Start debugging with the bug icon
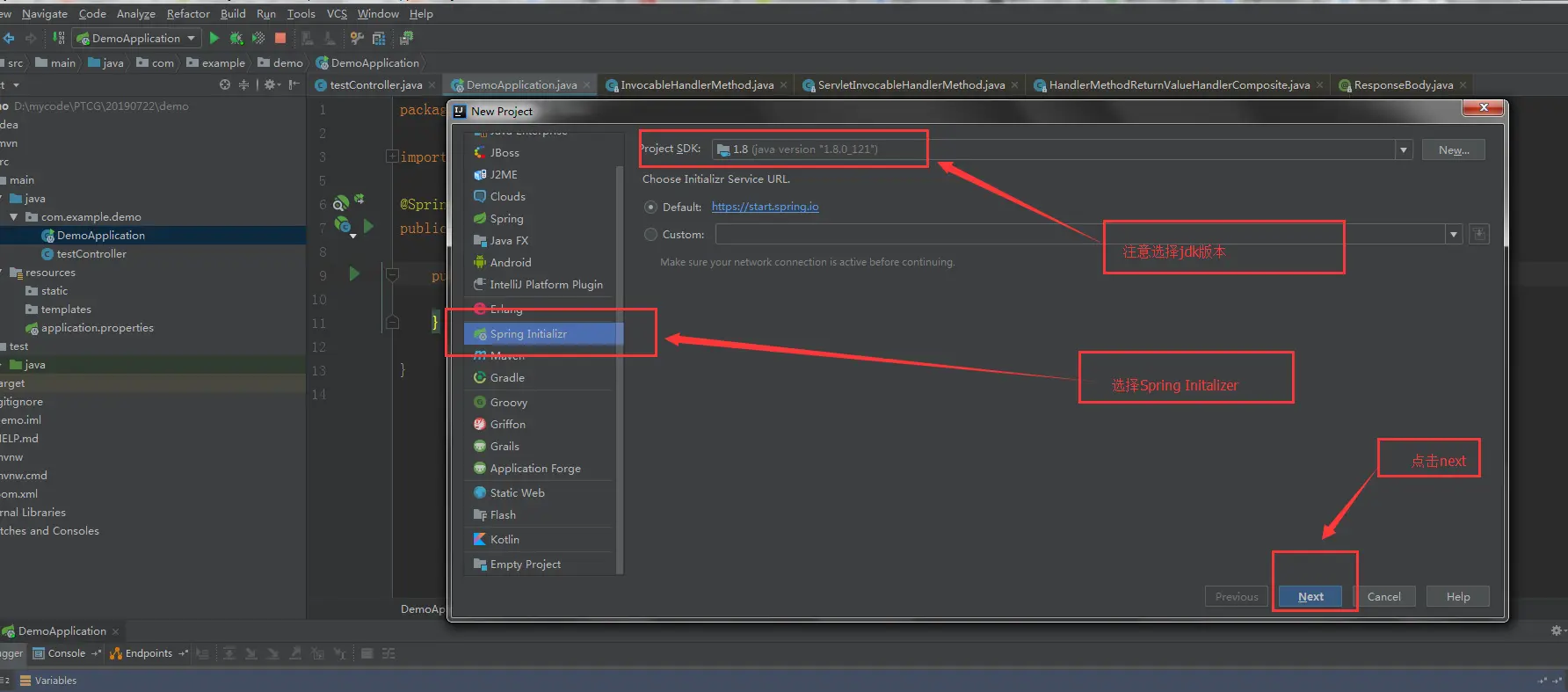Screen dimensions: 1568x692 [x=236, y=38]
